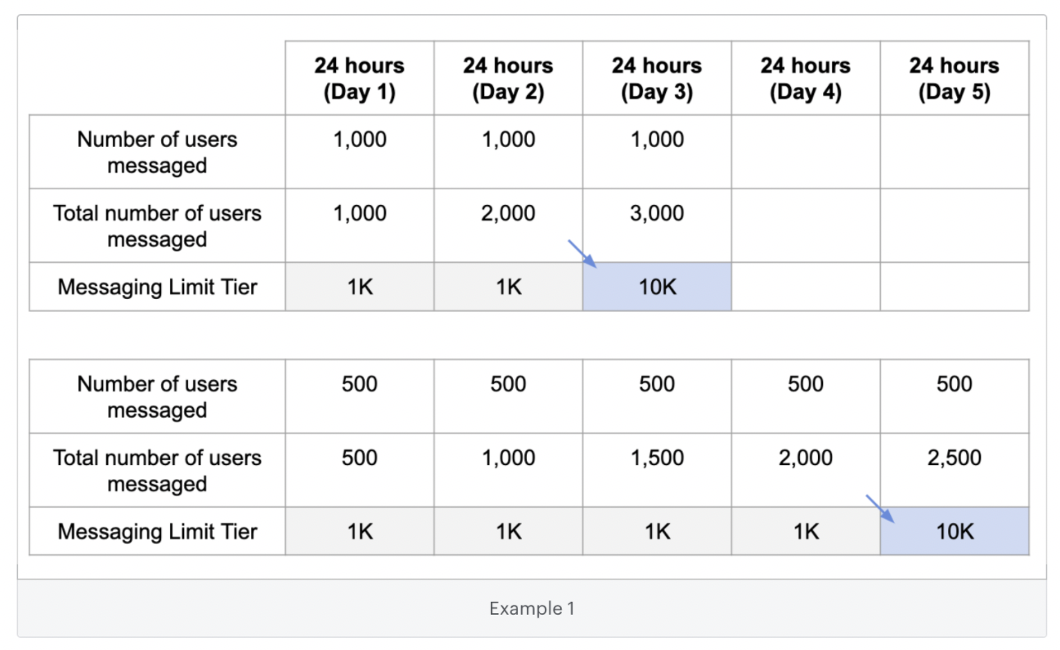
Task: Select the empty Day 5 cell in top Messaging Limit Tier row
Action: (x=954, y=287)
